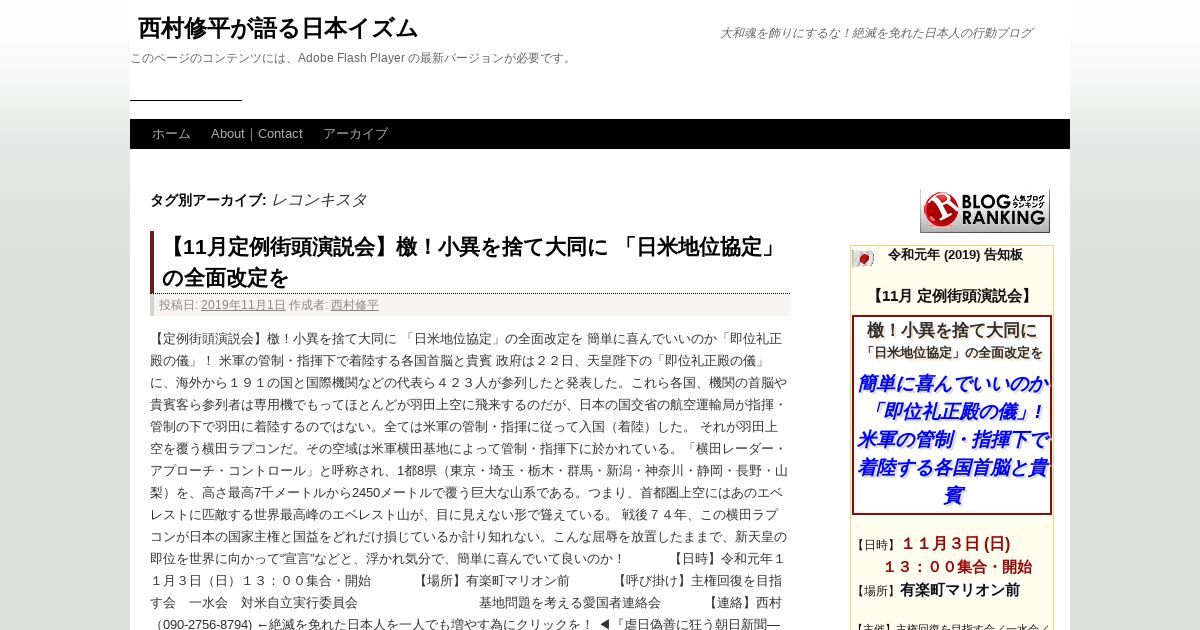Image resolution: width=1200 pixels, height=630 pixels.
Task: Click the Japanese flag icon in sidebar
Action: coord(863,258)
